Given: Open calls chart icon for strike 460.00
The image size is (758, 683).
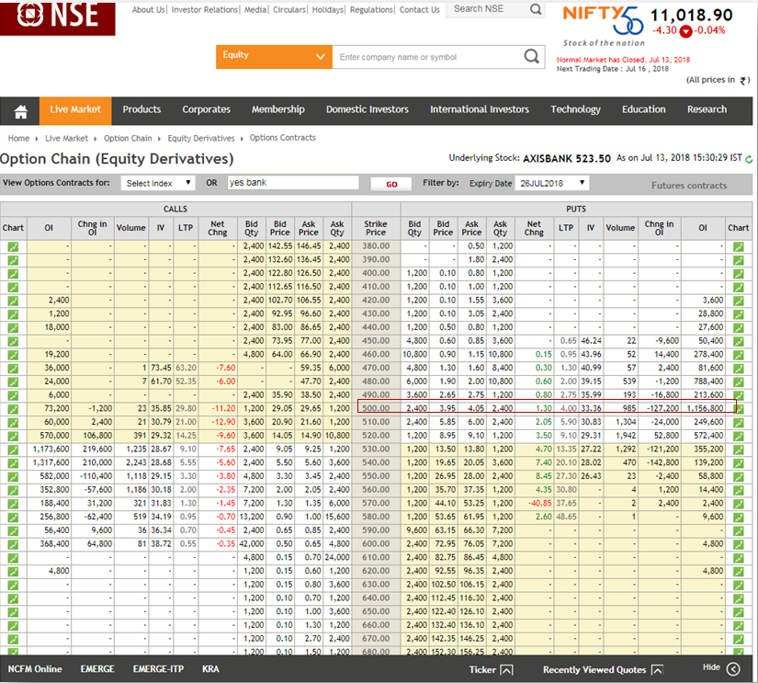Looking at the screenshot, I should tap(13, 355).
